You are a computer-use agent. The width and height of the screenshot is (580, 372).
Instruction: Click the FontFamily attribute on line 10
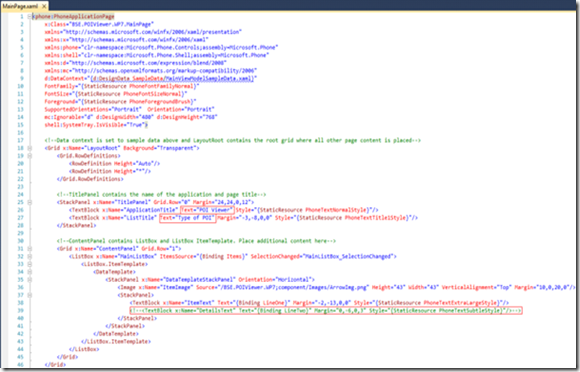pyautogui.click(x=122, y=87)
